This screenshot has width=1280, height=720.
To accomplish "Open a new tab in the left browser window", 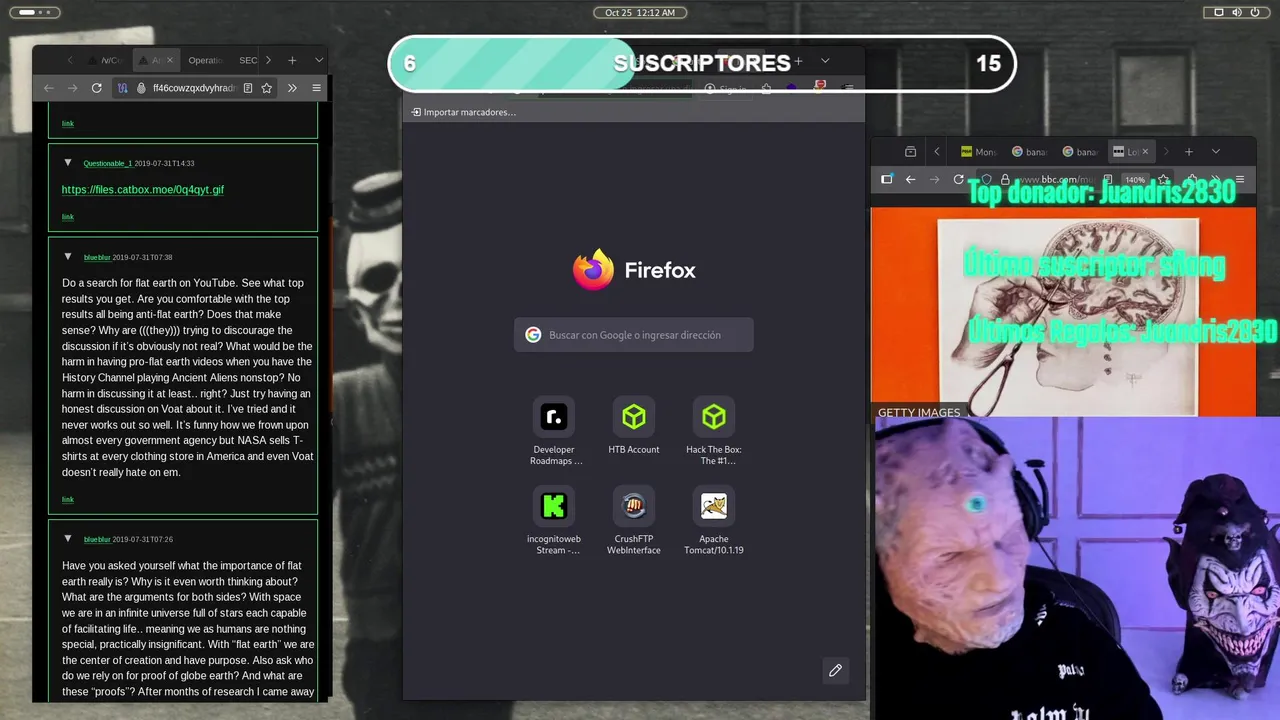I will (x=292, y=60).
